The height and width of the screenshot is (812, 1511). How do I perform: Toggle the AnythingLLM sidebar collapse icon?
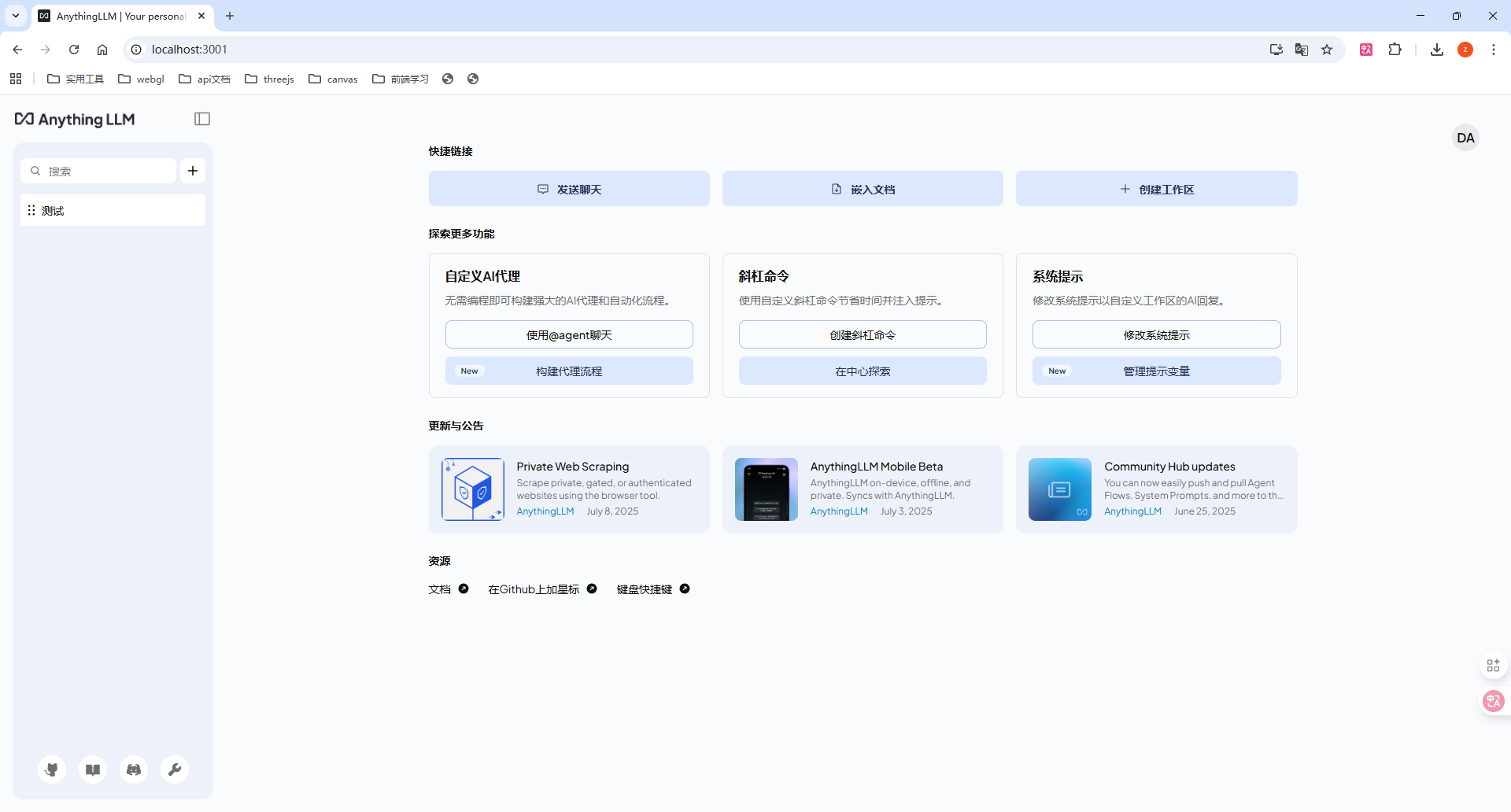202,119
